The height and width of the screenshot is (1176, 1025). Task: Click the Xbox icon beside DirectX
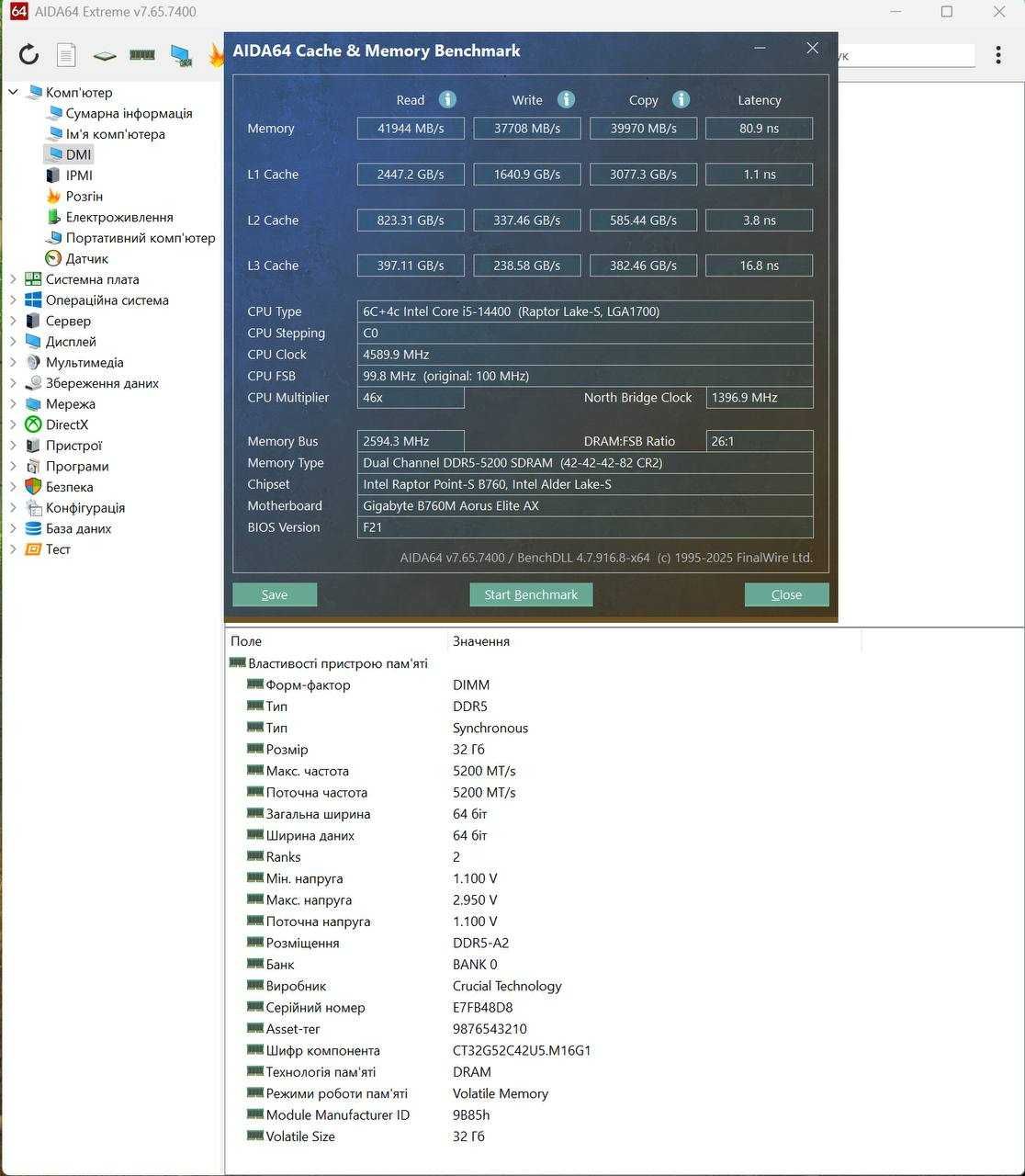click(x=33, y=424)
